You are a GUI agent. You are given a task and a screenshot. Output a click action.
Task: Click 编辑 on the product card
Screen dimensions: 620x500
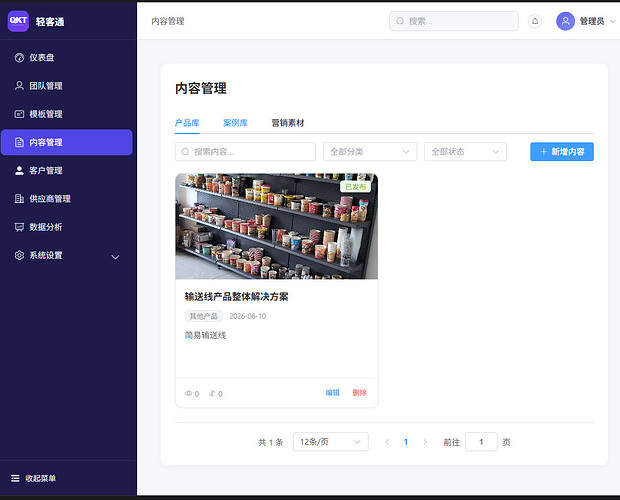333,393
